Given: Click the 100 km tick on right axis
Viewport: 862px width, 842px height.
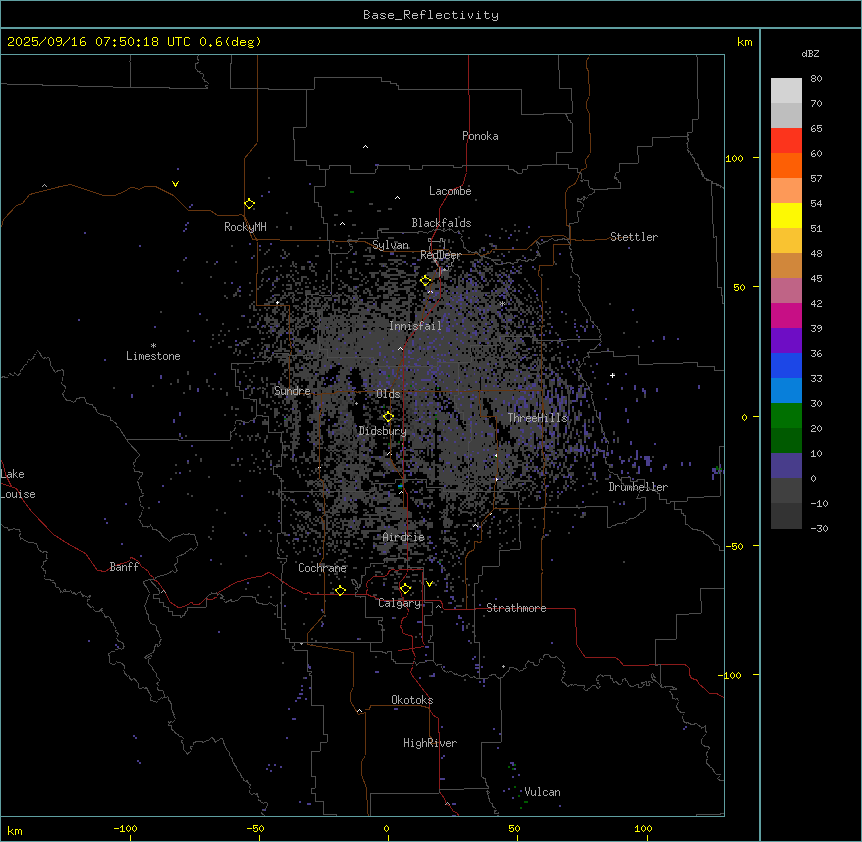Looking at the screenshot, I should [x=734, y=158].
